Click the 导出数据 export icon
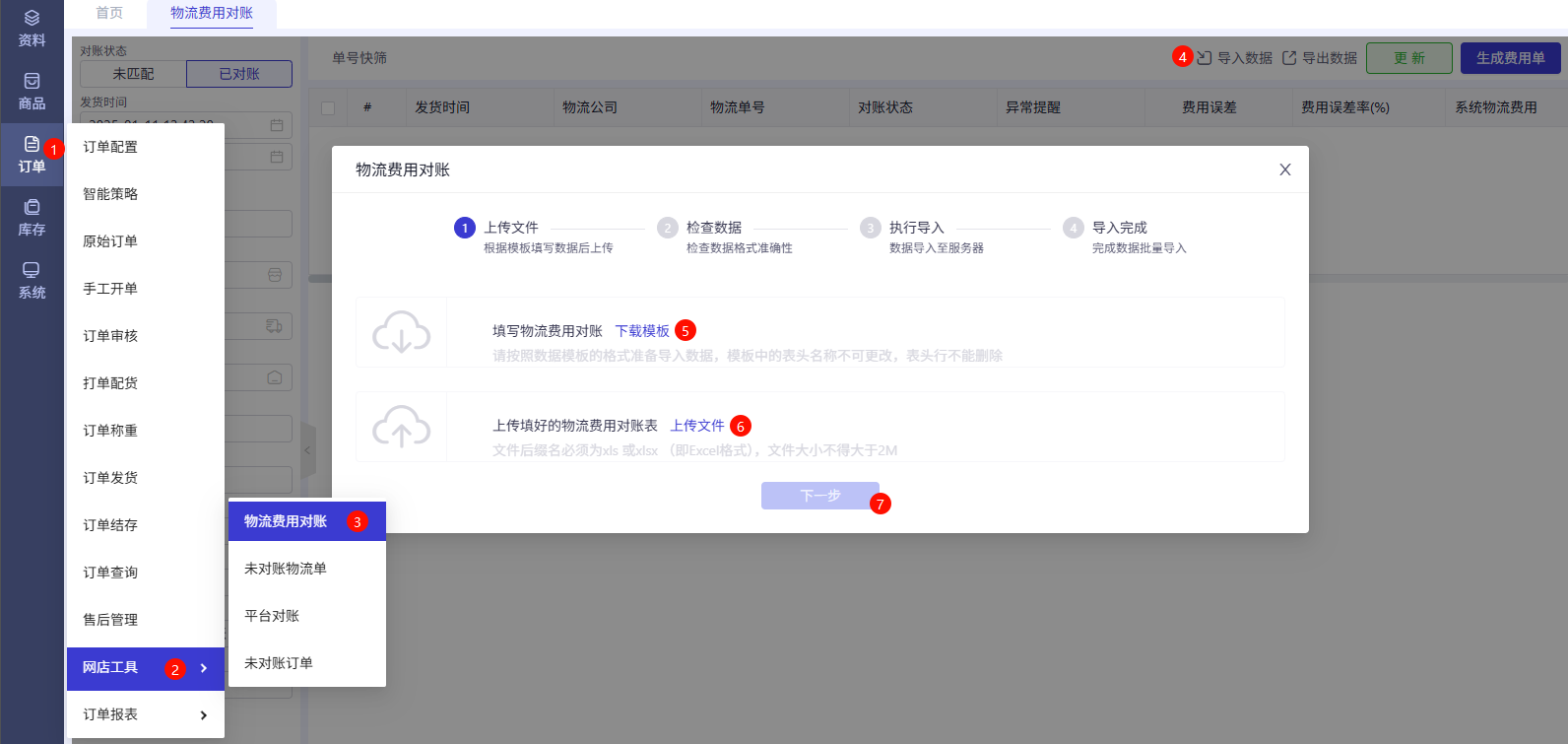This screenshot has height=744, width=1568. tap(1289, 58)
